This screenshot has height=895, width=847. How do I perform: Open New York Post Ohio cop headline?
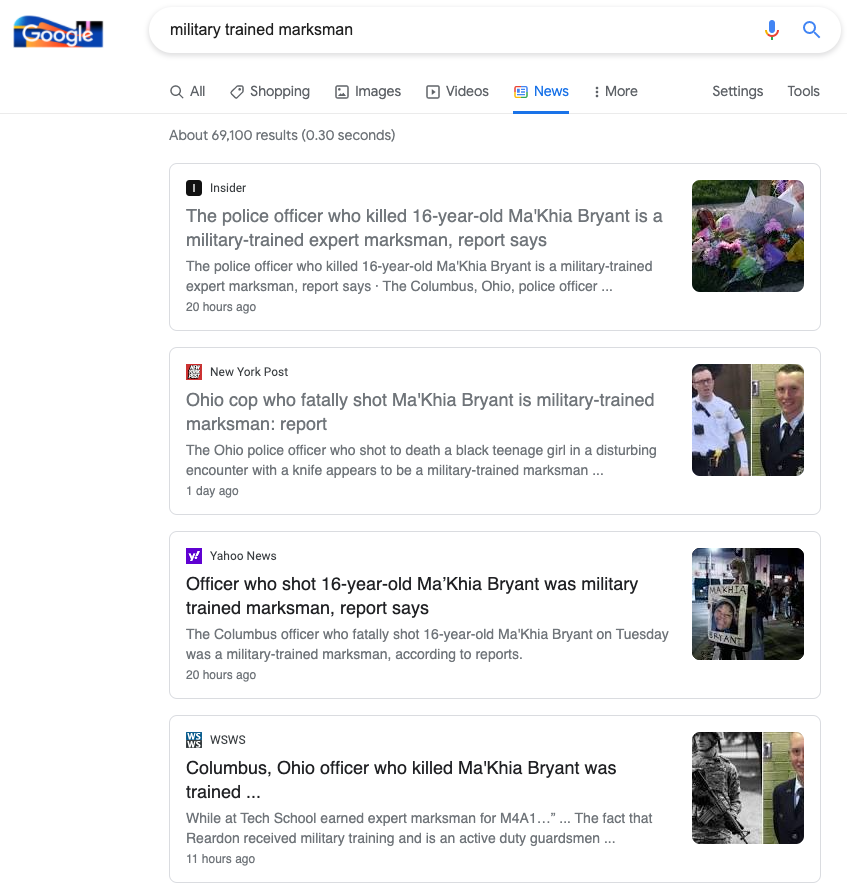tap(420, 412)
